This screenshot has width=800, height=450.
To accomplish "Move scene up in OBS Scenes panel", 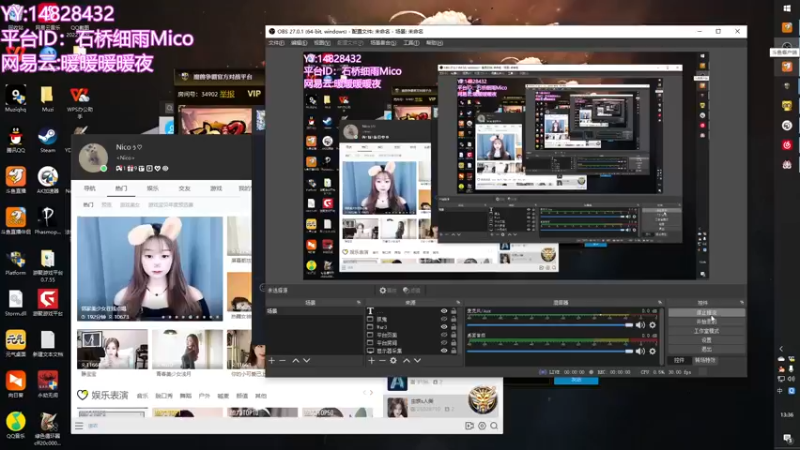I will [295, 360].
